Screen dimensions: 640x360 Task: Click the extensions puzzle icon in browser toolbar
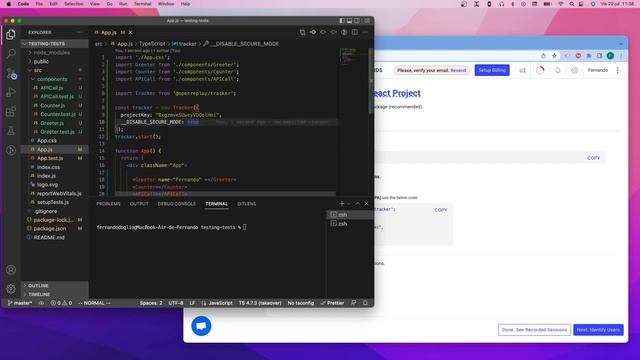589,56
